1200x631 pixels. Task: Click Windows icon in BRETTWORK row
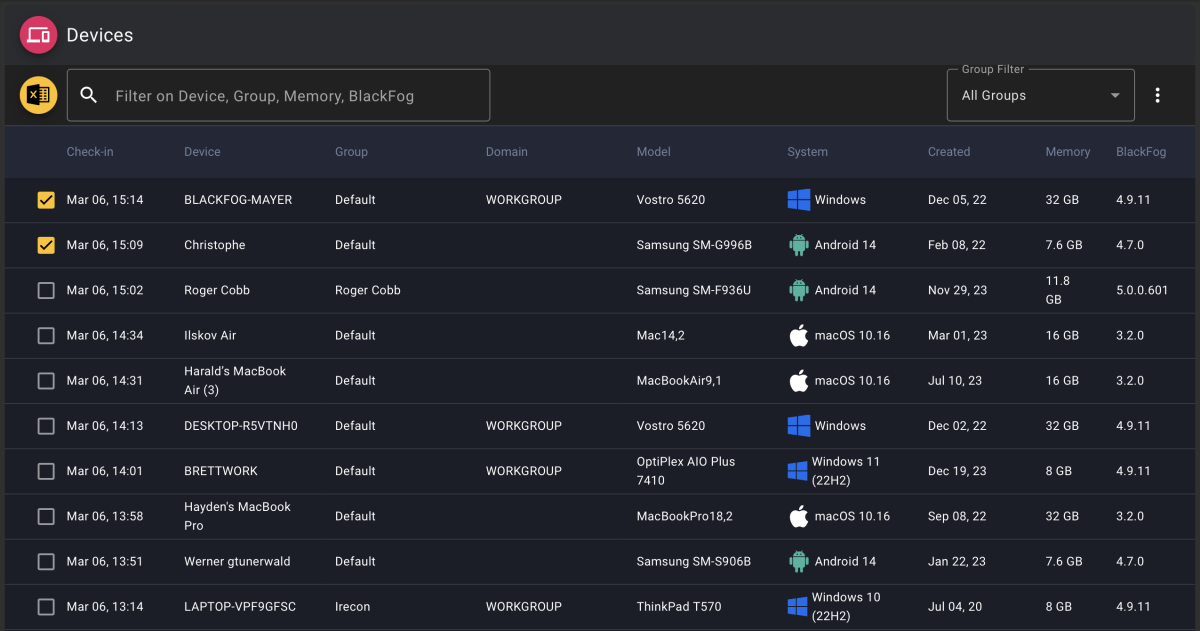pos(797,471)
